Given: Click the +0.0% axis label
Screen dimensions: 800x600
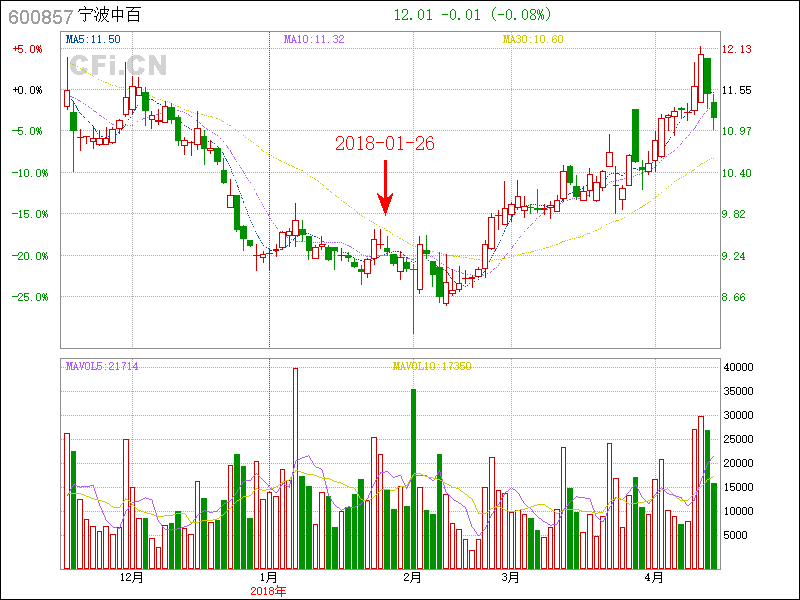Looking at the screenshot, I should pyautogui.click(x=28, y=90).
